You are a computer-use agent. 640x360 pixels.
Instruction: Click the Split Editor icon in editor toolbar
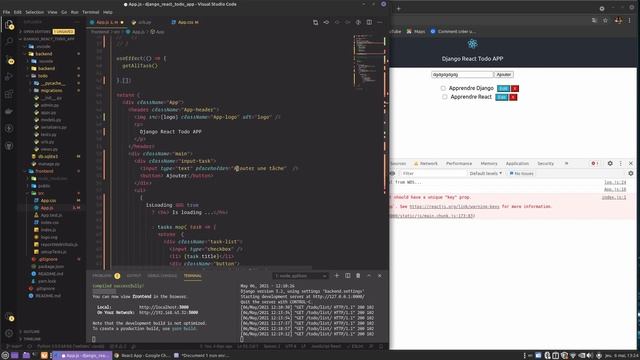click(369, 22)
